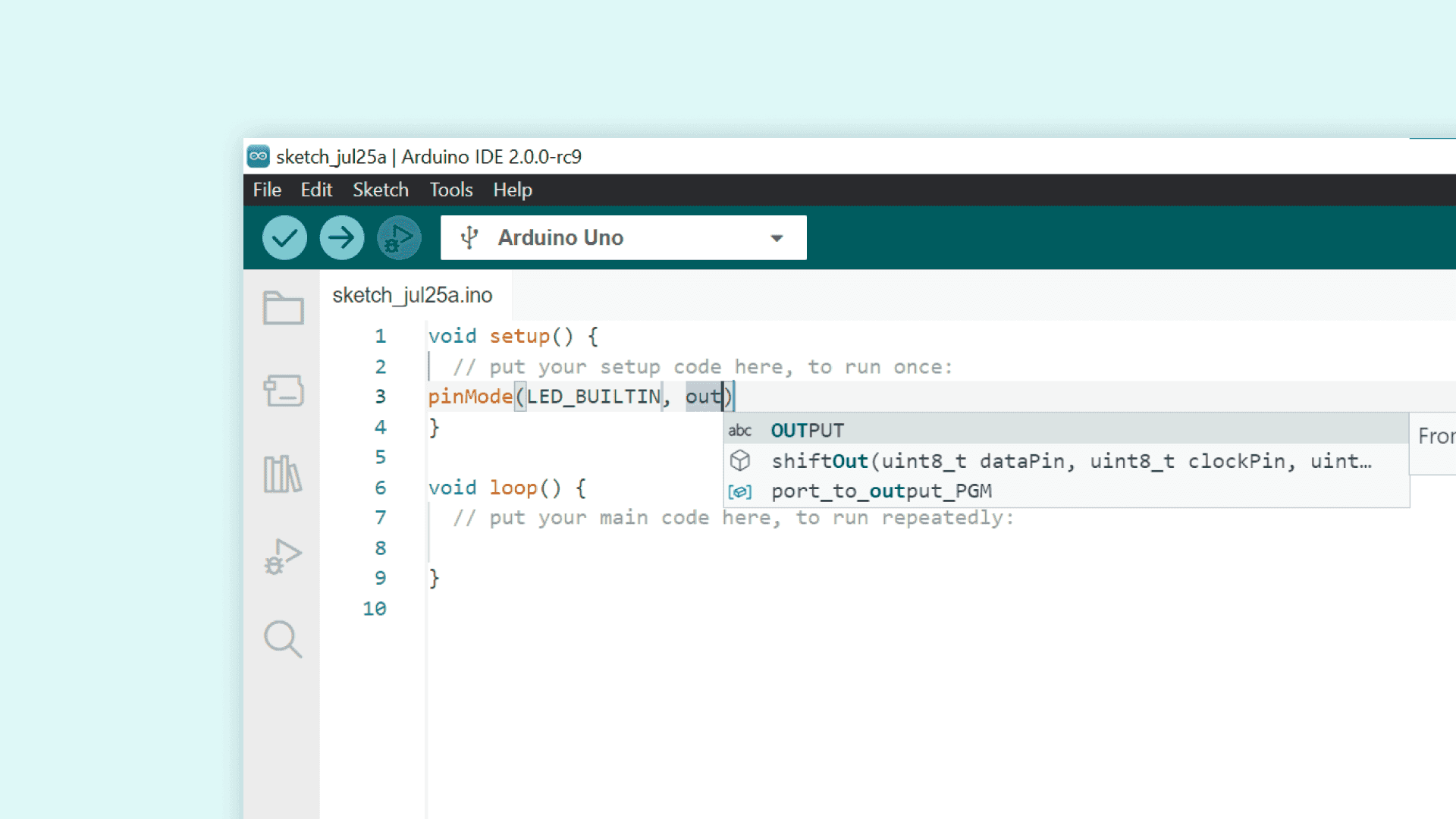Open the Library Manager books icon
Screen dimensions: 1456x819
tap(283, 474)
